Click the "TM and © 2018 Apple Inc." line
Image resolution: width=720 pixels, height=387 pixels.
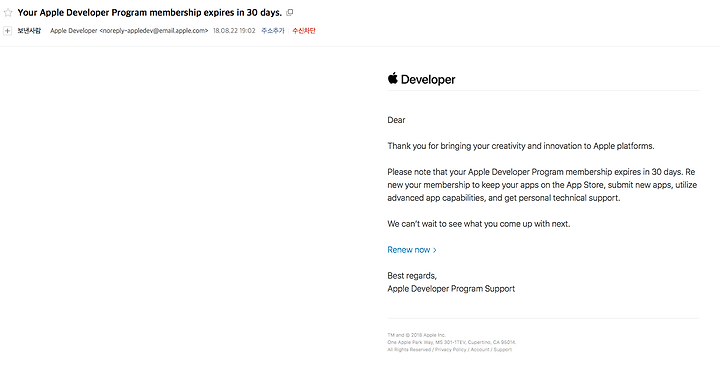[x=416, y=335]
